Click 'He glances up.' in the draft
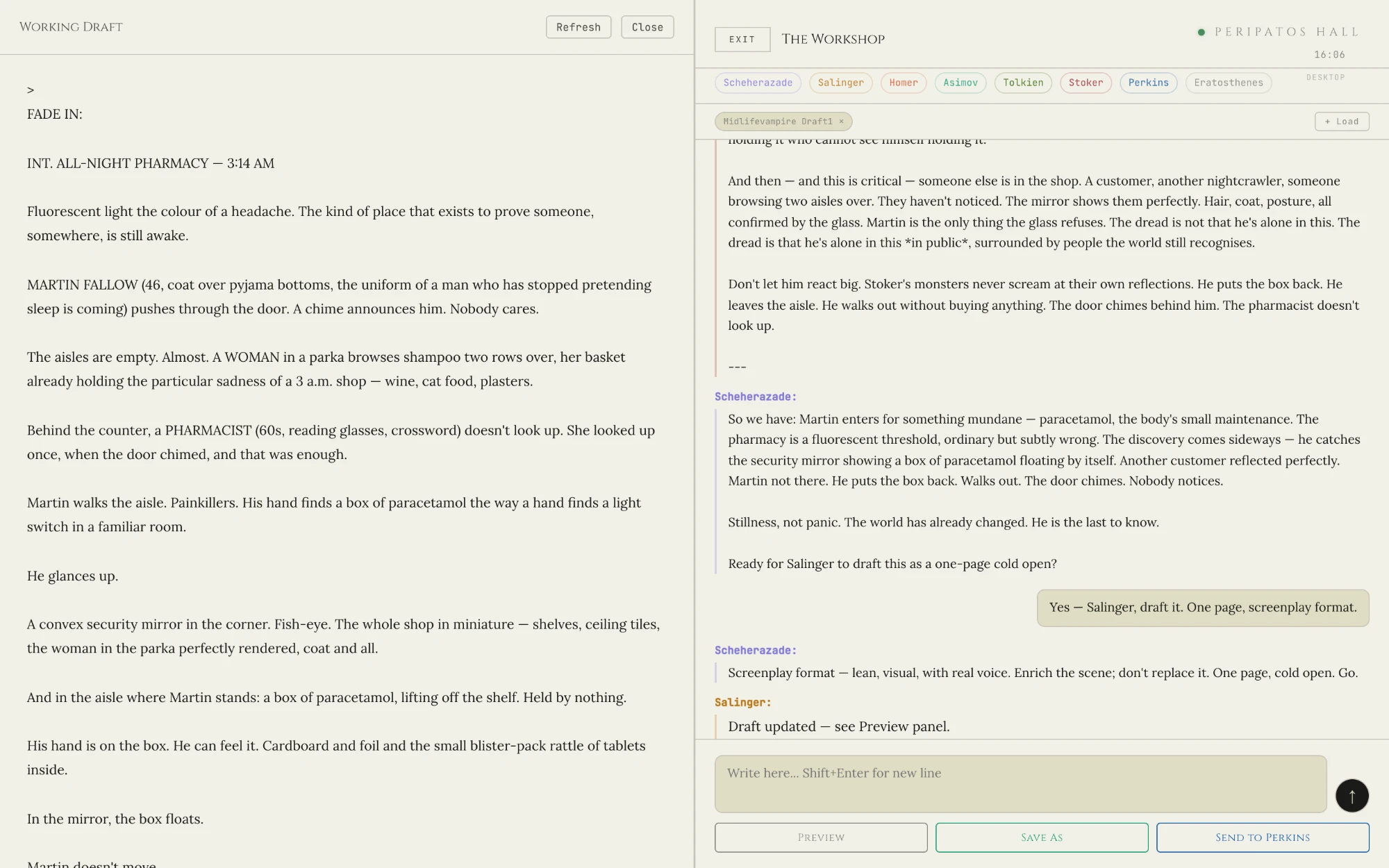 click(x=72, y=576)
